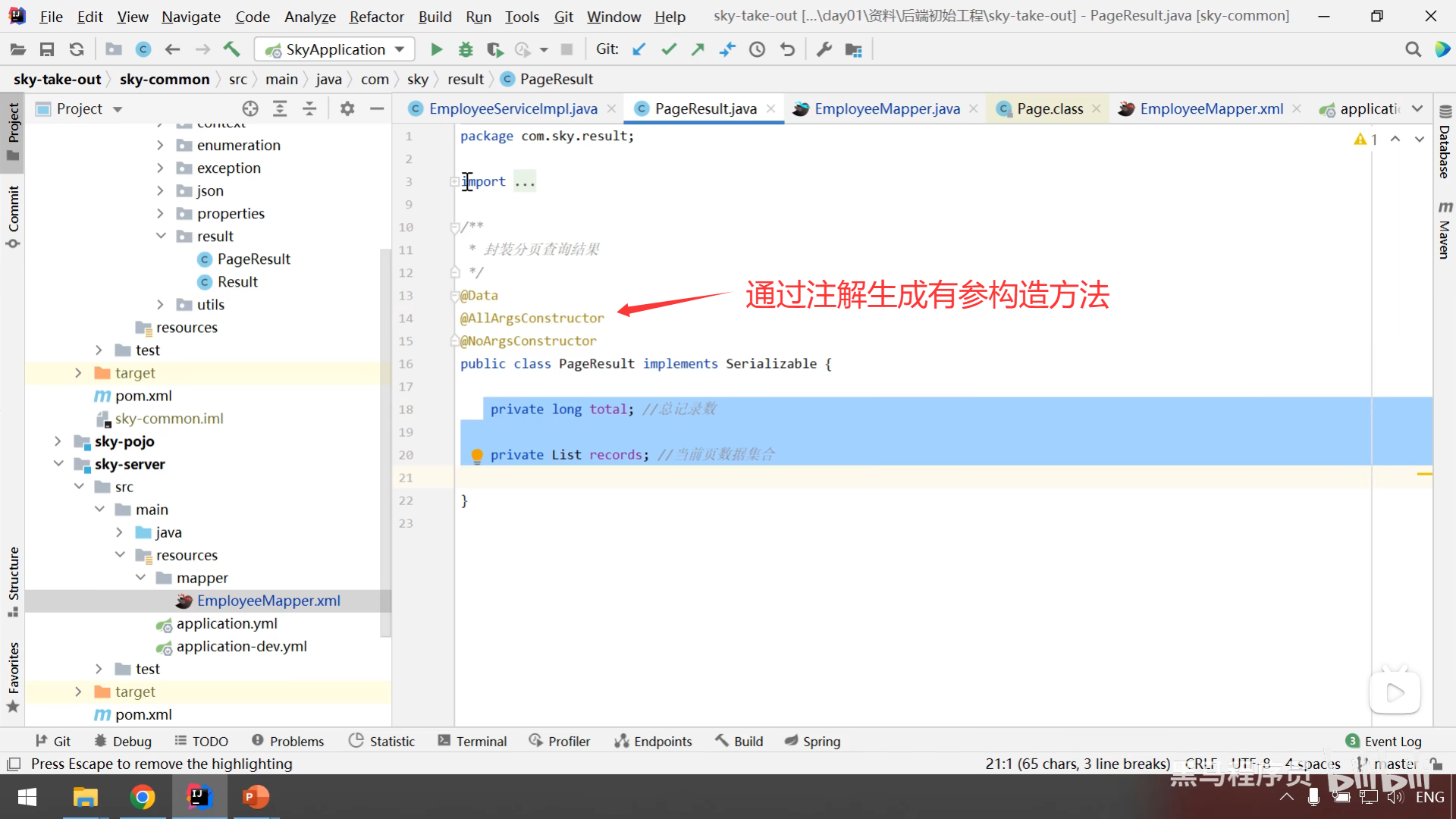Toggle the Project tool window strip
Screen dimensions: 1456x819
pos(13,130)
